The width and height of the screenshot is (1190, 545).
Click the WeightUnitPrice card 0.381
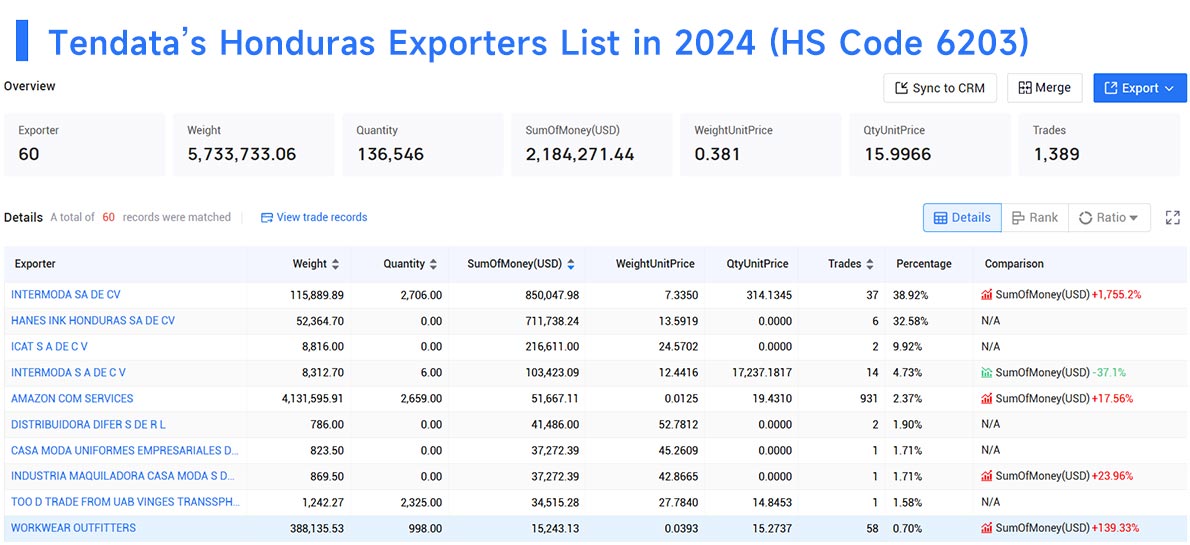pyautogui.click(x=761, y=144)
